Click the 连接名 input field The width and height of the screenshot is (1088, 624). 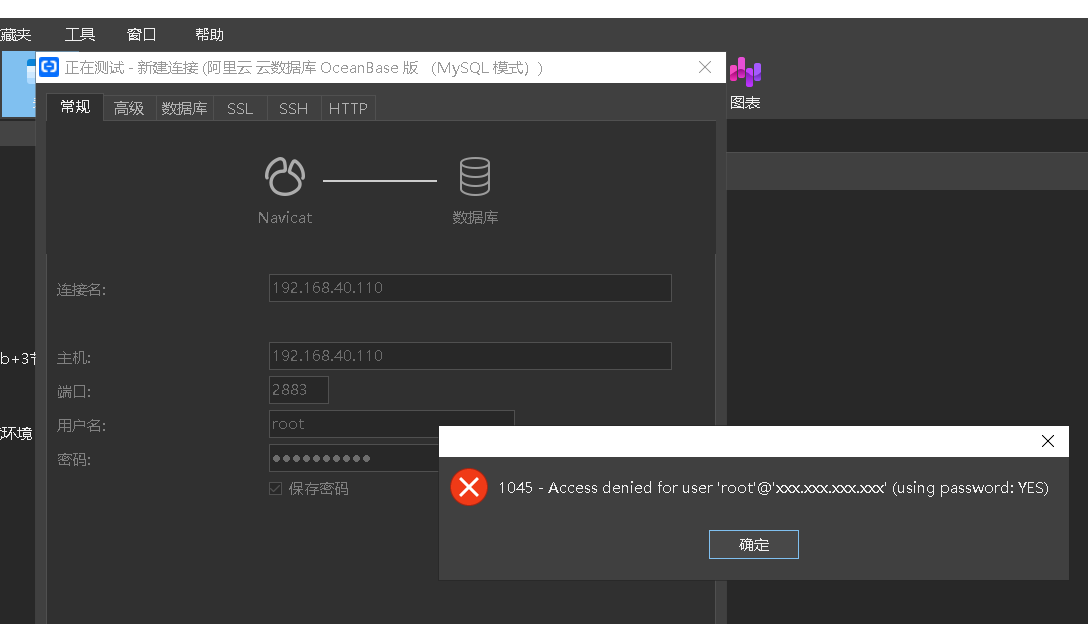470,288
